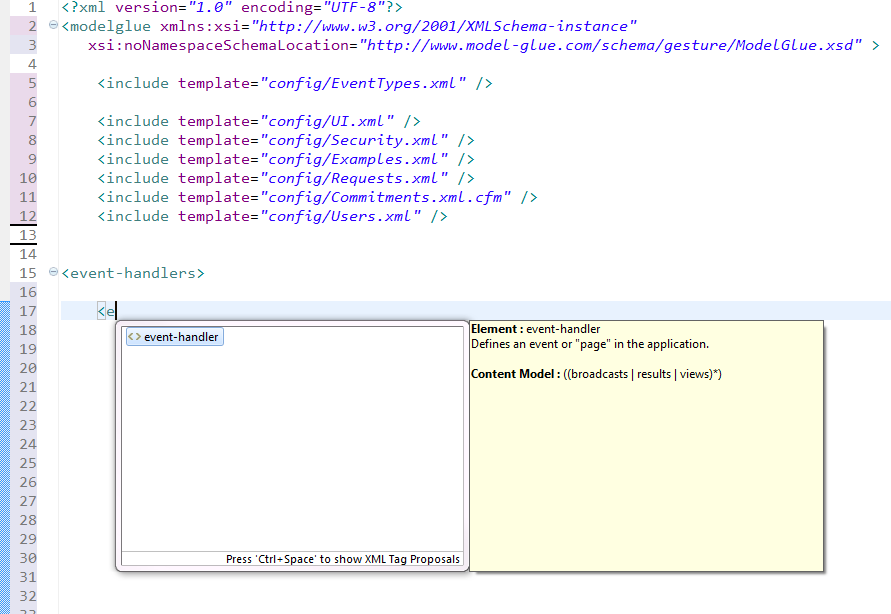
Task: Collapse the event-handlers fold marker
Action: point(53,272)
